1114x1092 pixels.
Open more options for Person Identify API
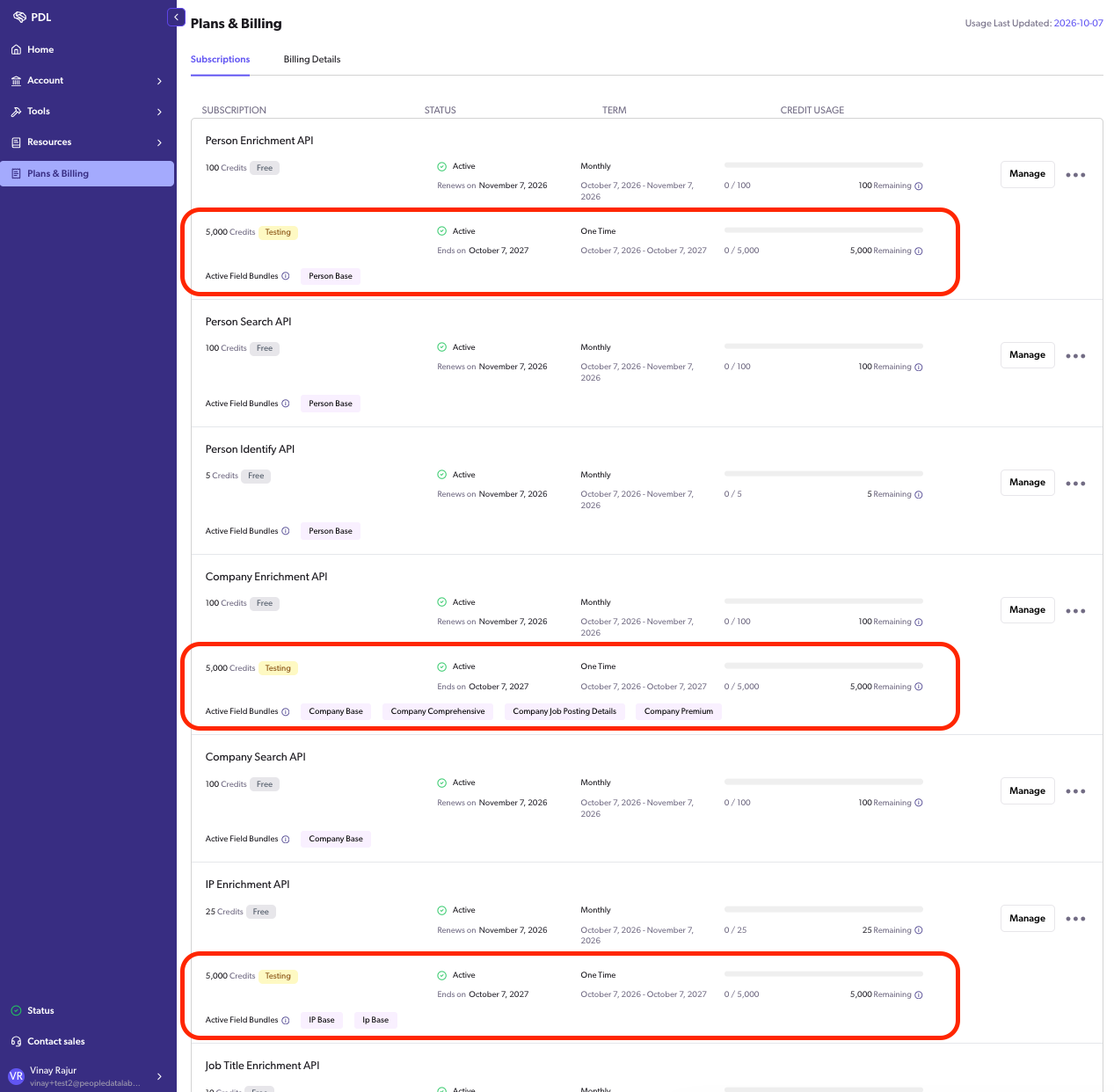[1075, 484]
